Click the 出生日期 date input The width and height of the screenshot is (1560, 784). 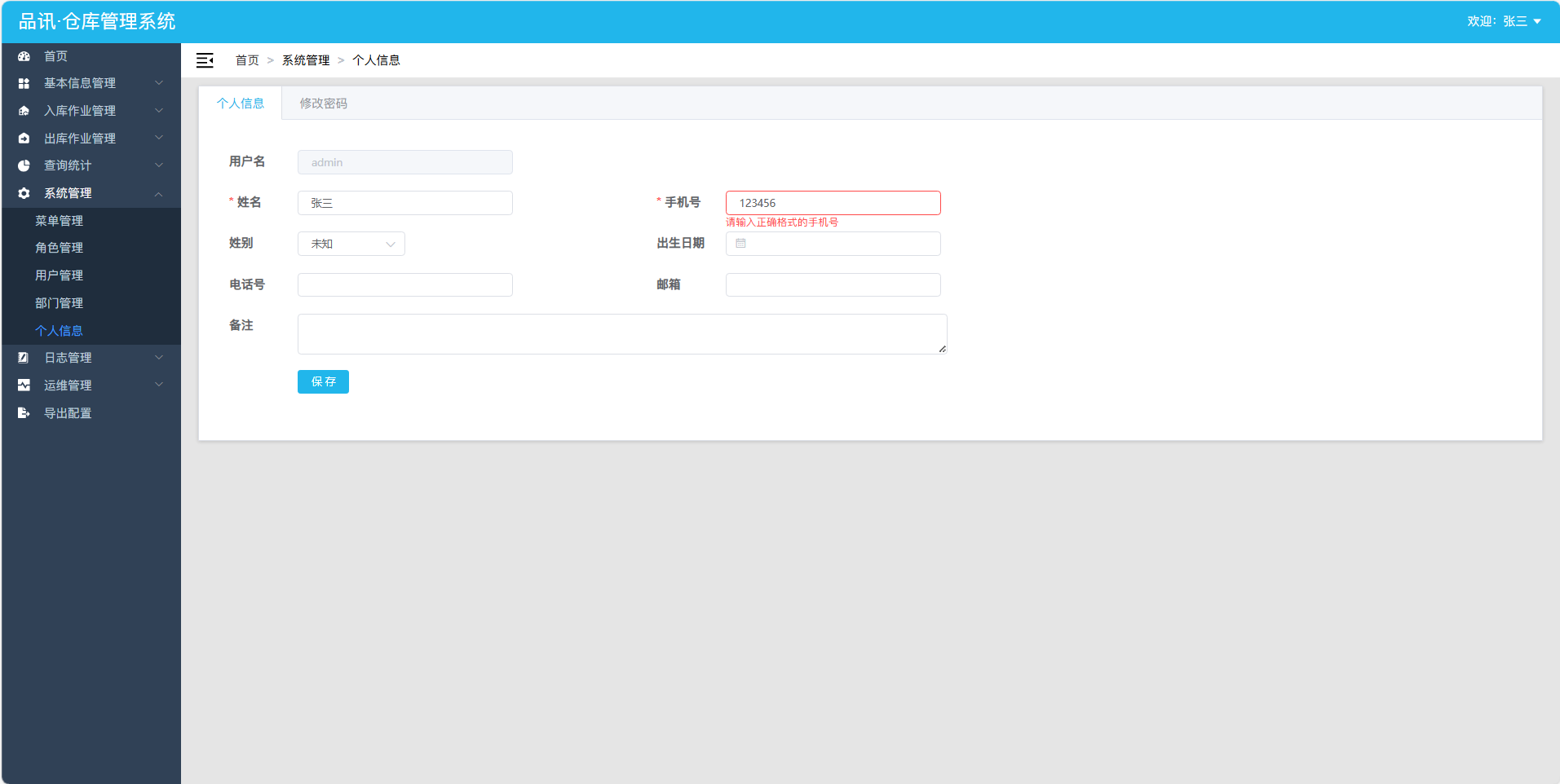(x=833, y=244)
